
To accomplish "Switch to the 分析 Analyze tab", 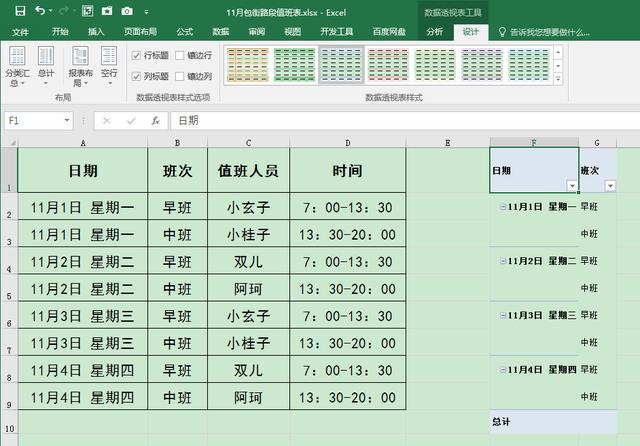I will click(434, 32).
